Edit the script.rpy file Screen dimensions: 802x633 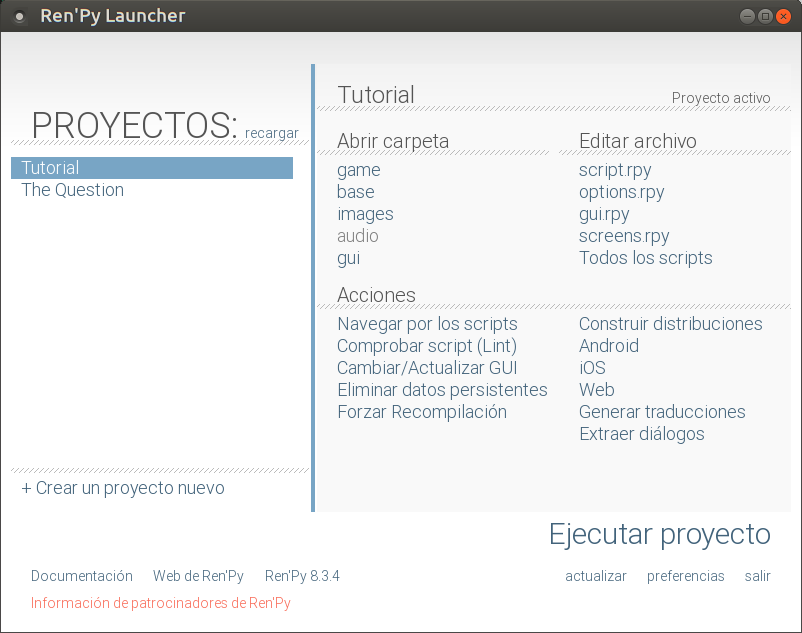coord(614,169)
